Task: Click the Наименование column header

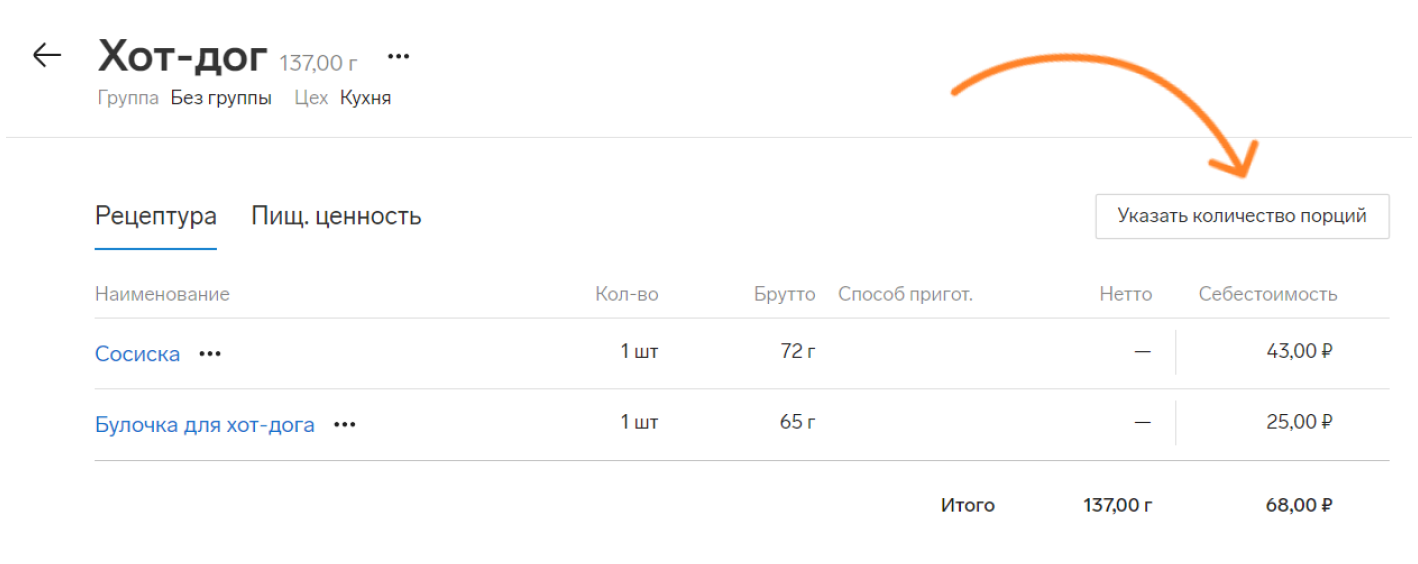Action: tap(162, 294)
